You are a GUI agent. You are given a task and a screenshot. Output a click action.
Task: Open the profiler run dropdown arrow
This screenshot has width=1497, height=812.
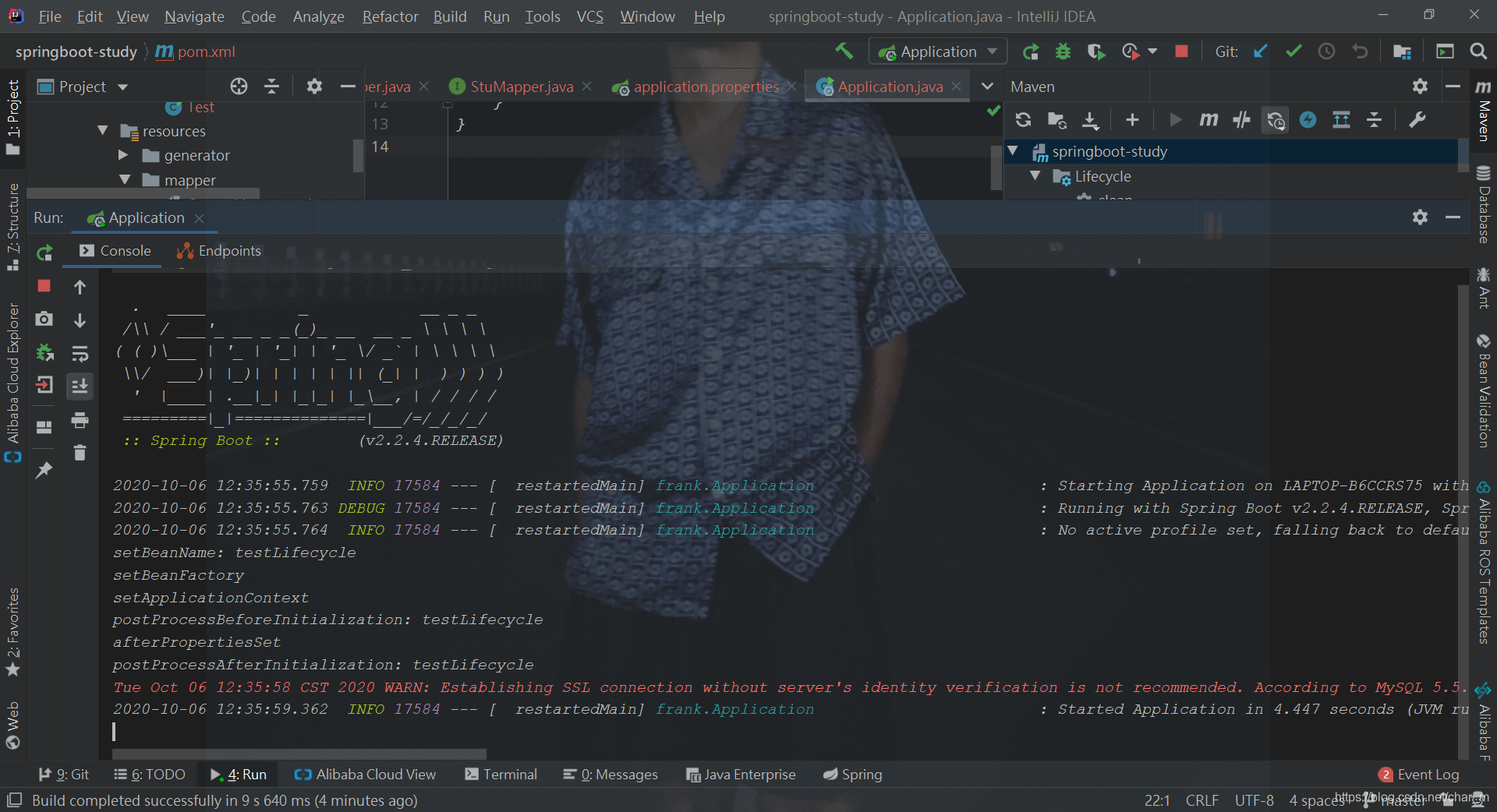point(1152,51)
